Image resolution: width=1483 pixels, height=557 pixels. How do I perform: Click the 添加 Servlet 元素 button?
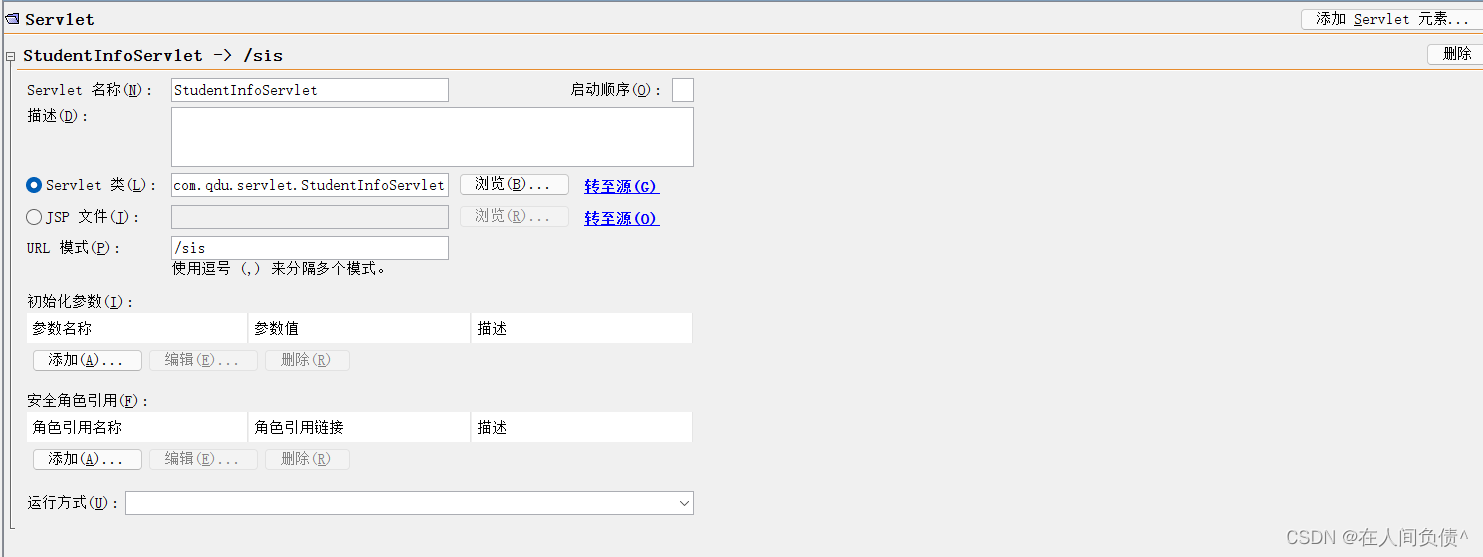(1391, 19)
